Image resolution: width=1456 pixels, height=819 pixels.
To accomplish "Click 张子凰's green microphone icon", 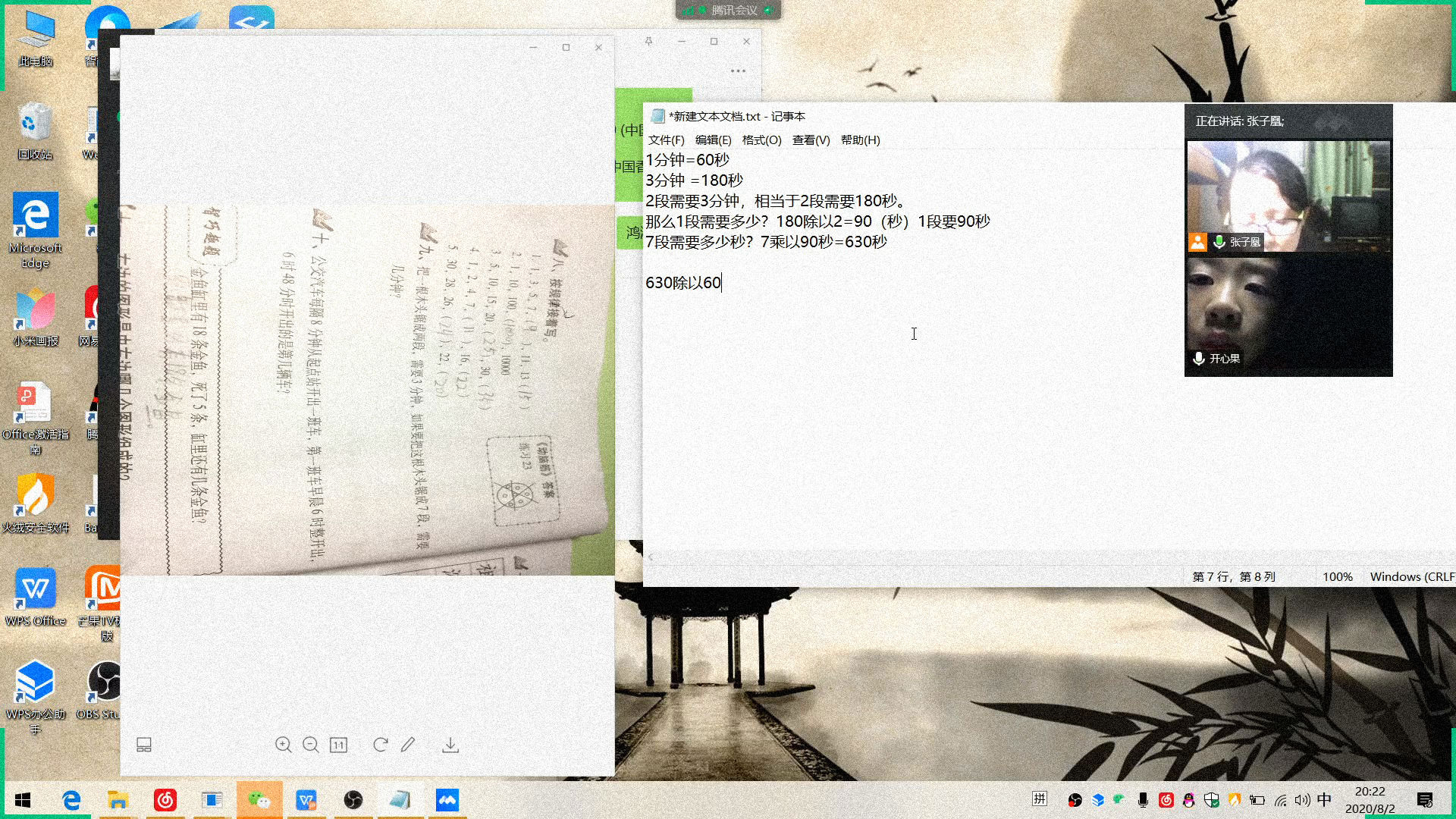I will 1219,242.
